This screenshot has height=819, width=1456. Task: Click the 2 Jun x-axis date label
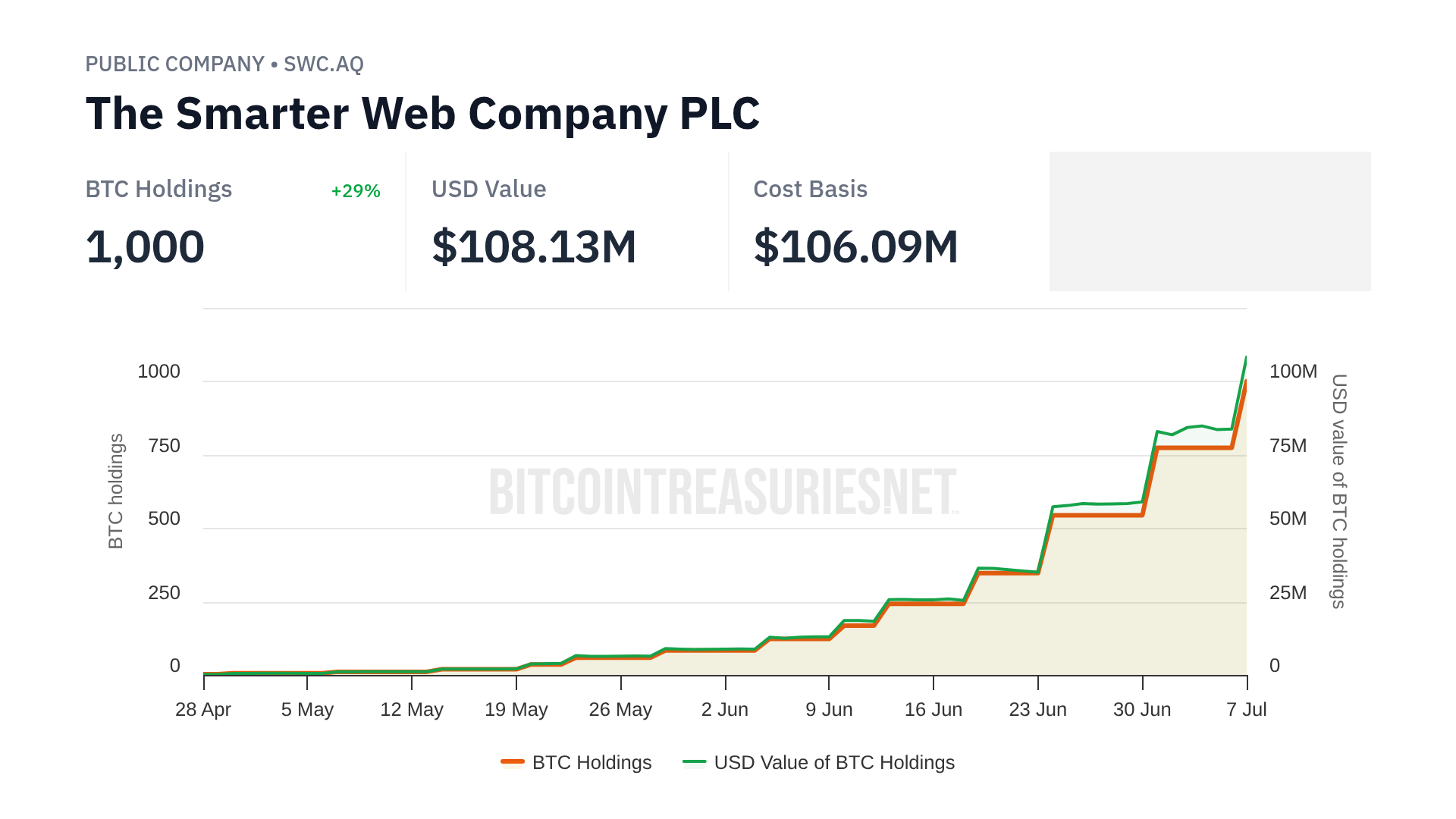click(724, 710)
